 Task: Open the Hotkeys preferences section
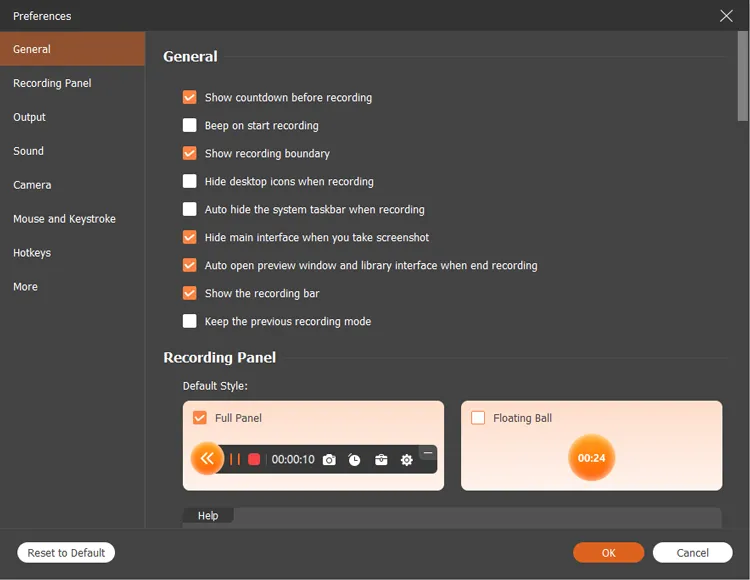(32, 253)
